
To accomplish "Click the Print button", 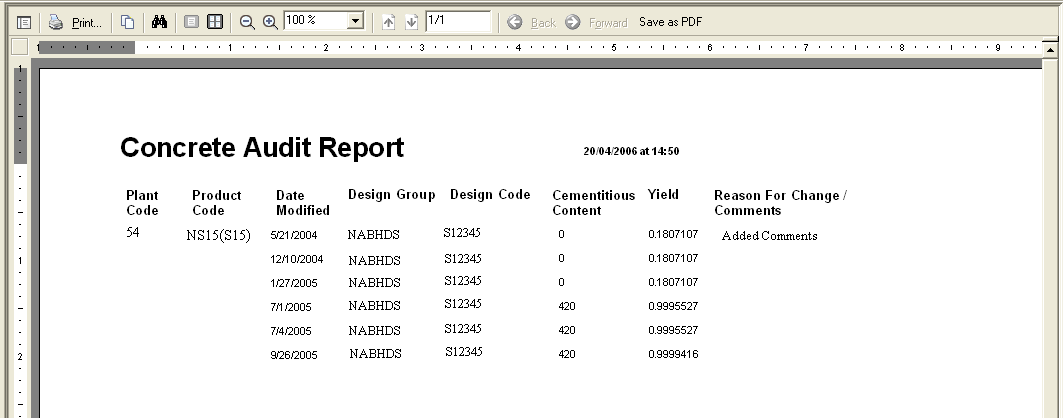I will [76, 21].
